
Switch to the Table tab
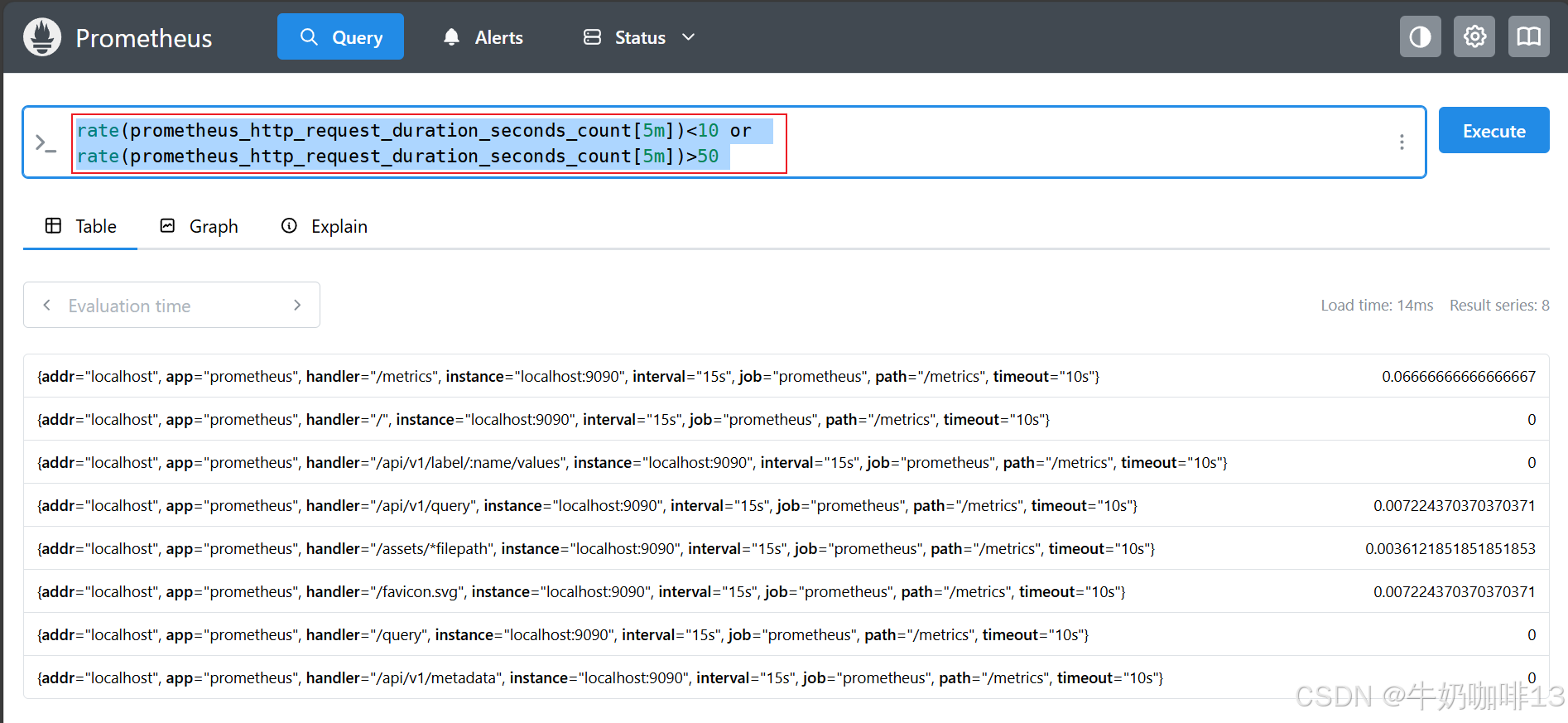click(80, 226)
